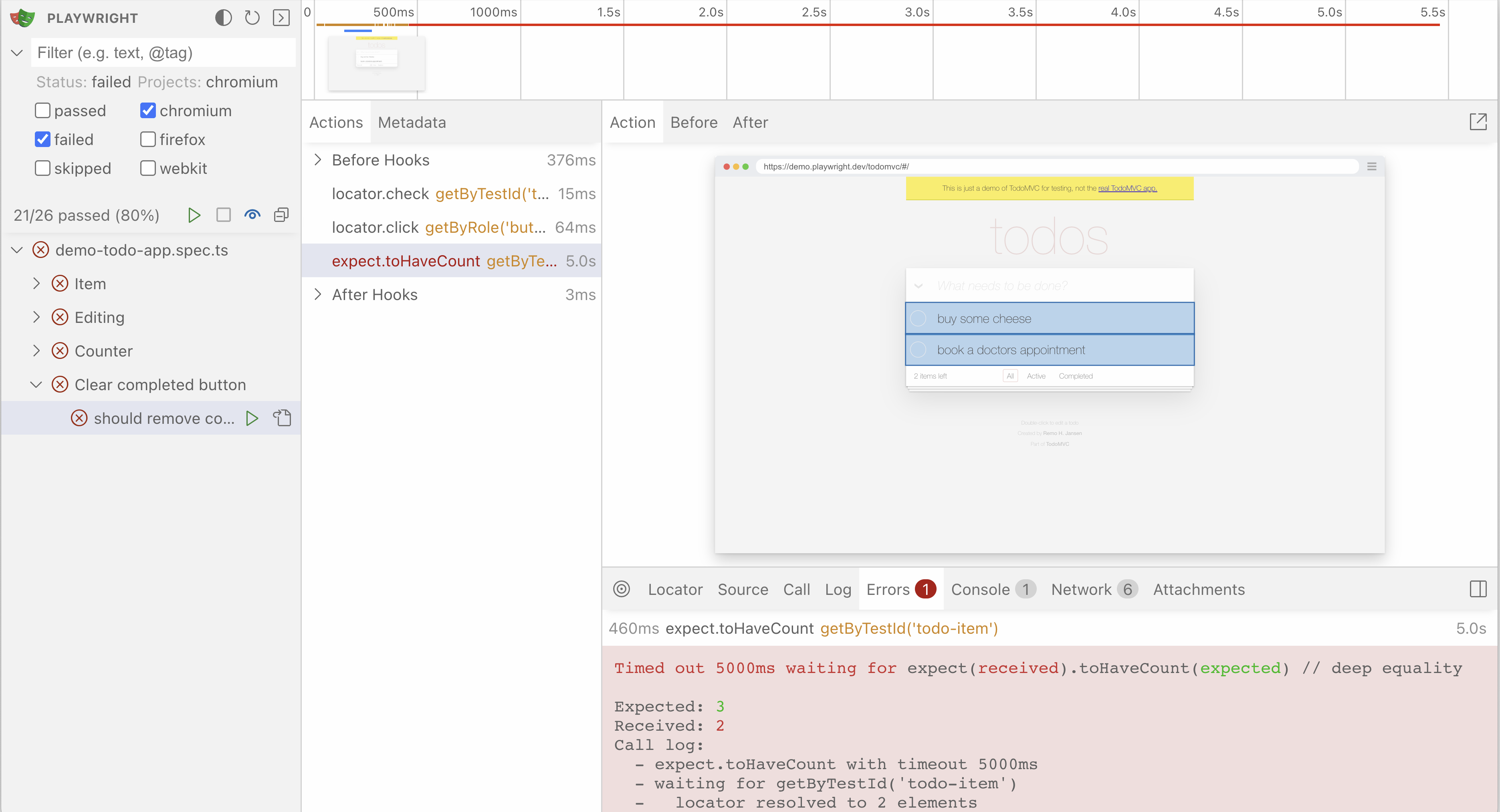Viewport: 1500px width, 812px height.
Task: Toggle the split panel icon at bottom right
Action: [x=1480, y=589]
